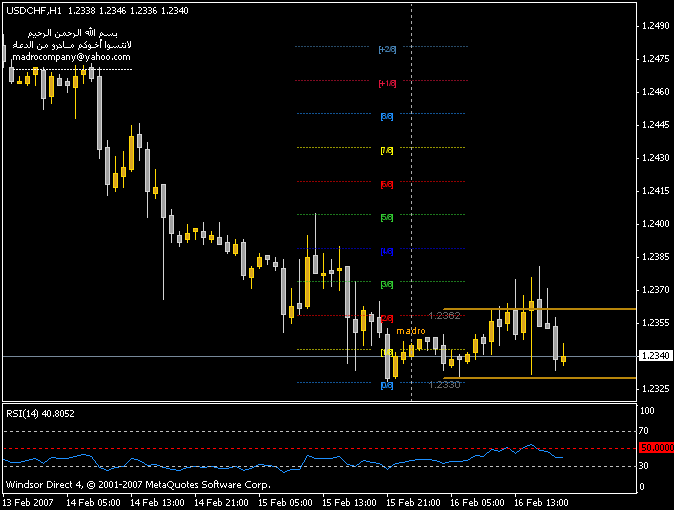Click the orange madro text label

[411, 330]
